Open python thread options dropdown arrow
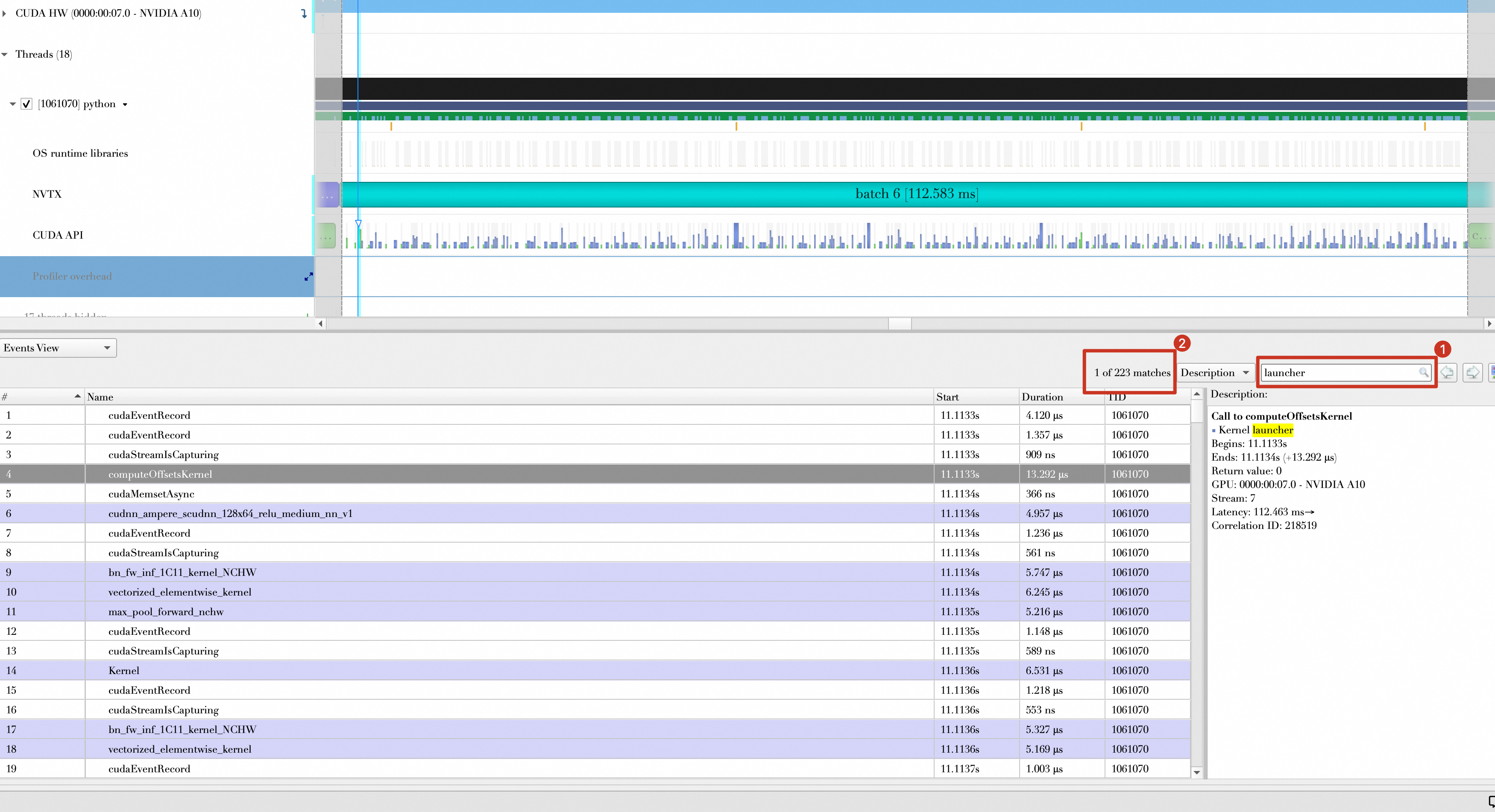1495x812 pixels. [125, 105]
